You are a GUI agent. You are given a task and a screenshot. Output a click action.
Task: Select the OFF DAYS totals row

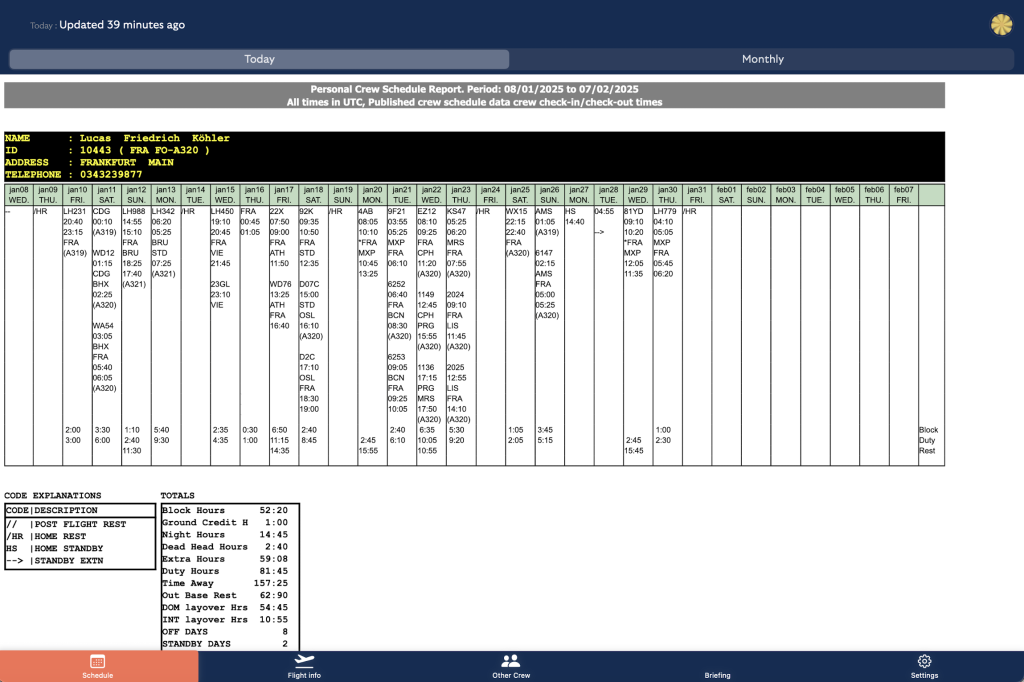[229, 631]
